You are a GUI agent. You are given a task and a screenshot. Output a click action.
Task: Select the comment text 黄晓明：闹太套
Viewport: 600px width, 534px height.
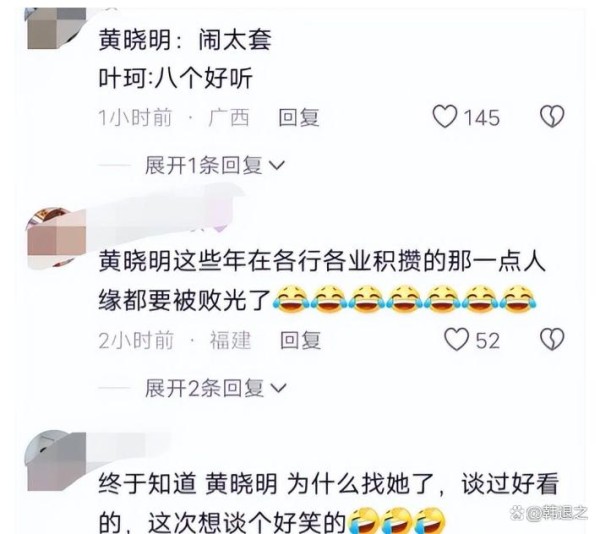pyautogui.click(x=185, y=40)
